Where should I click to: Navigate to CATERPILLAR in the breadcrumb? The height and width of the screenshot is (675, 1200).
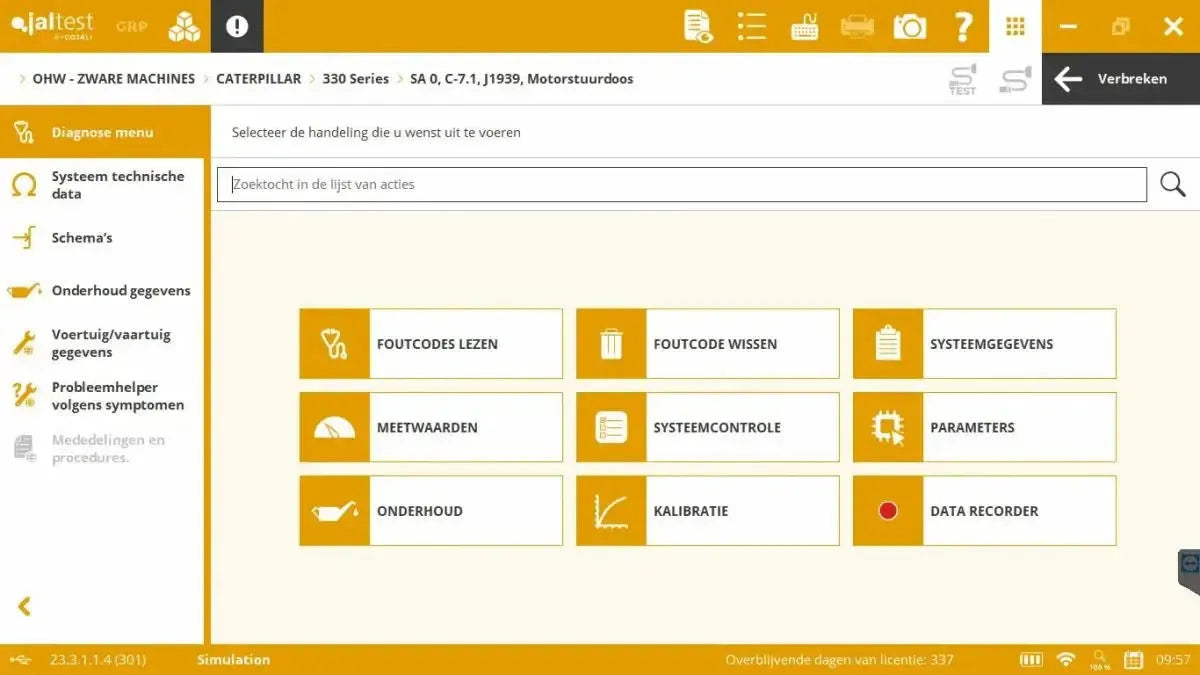point(259,78)
